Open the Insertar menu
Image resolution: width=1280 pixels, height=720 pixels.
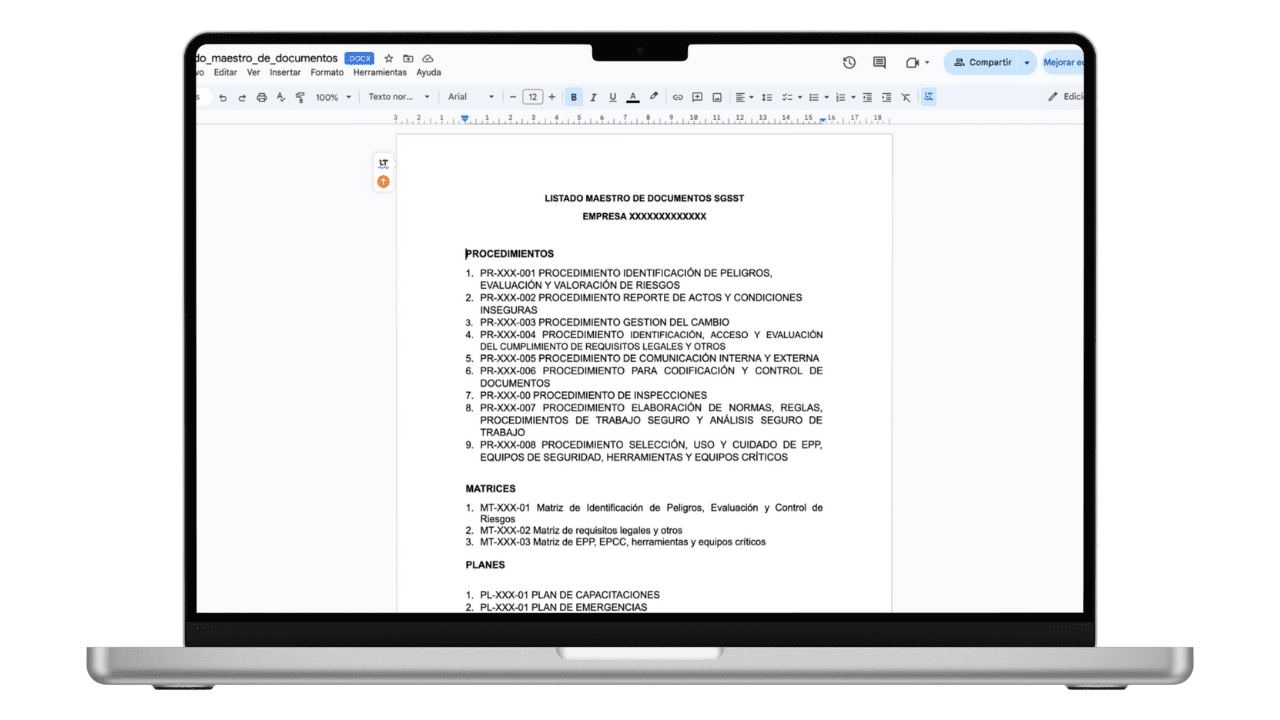click(x=285, y=72)
